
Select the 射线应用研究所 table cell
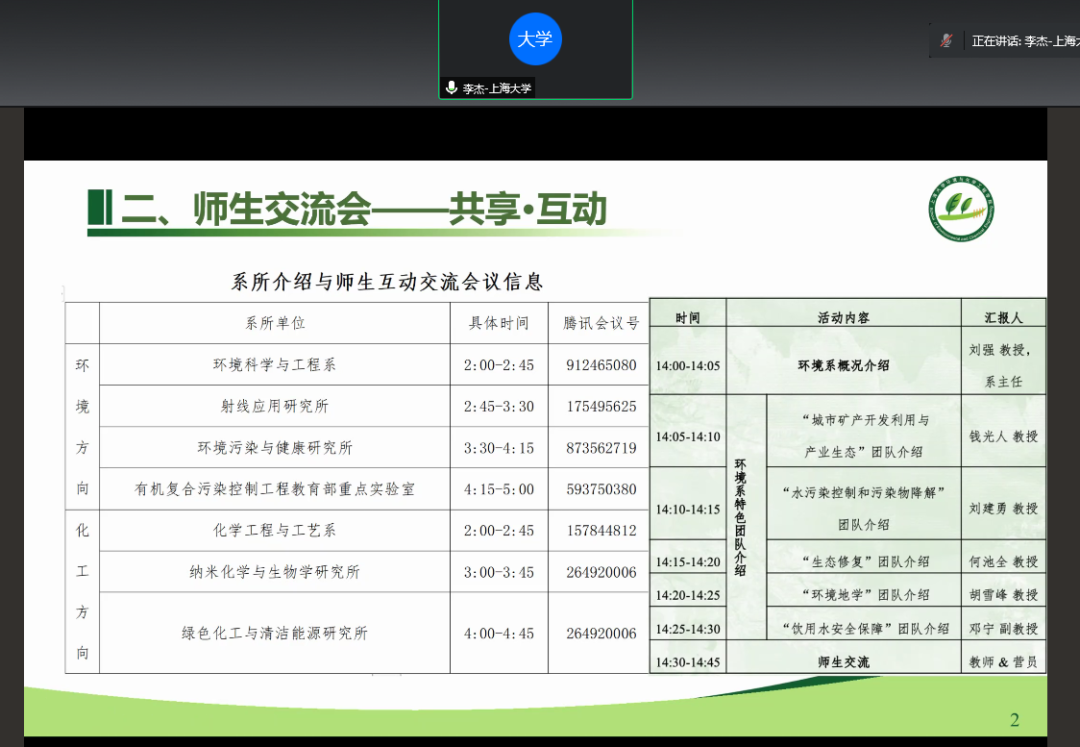274,406
